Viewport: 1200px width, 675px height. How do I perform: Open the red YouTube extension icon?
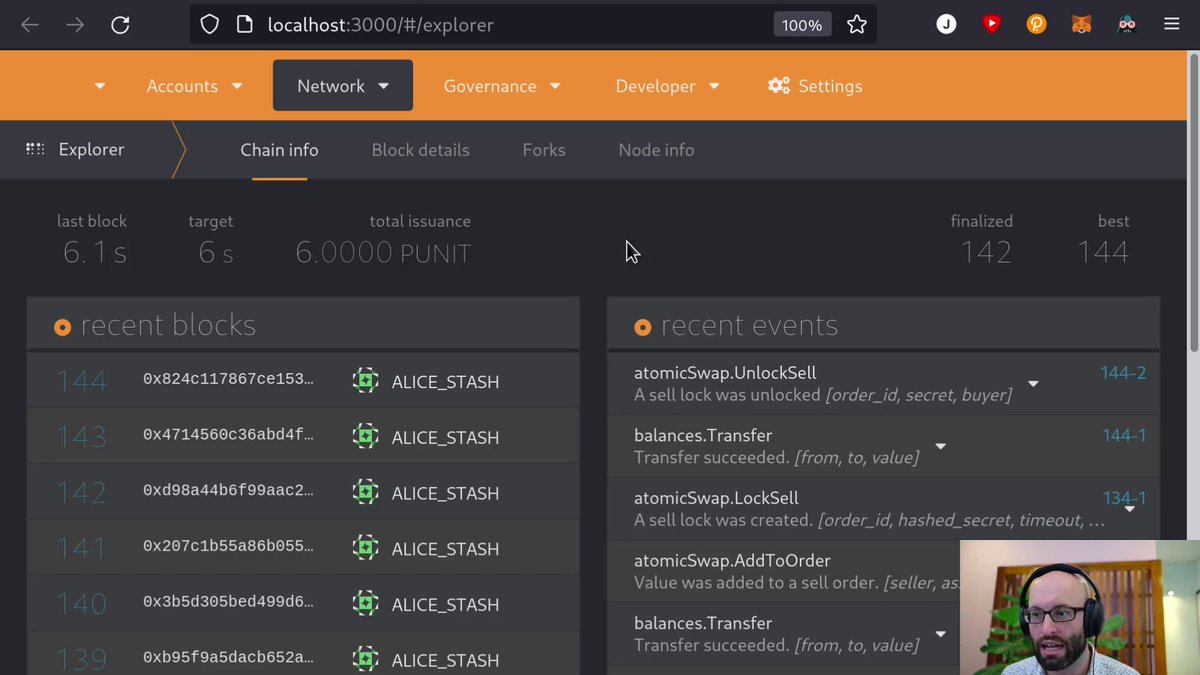tap(992, 24)
